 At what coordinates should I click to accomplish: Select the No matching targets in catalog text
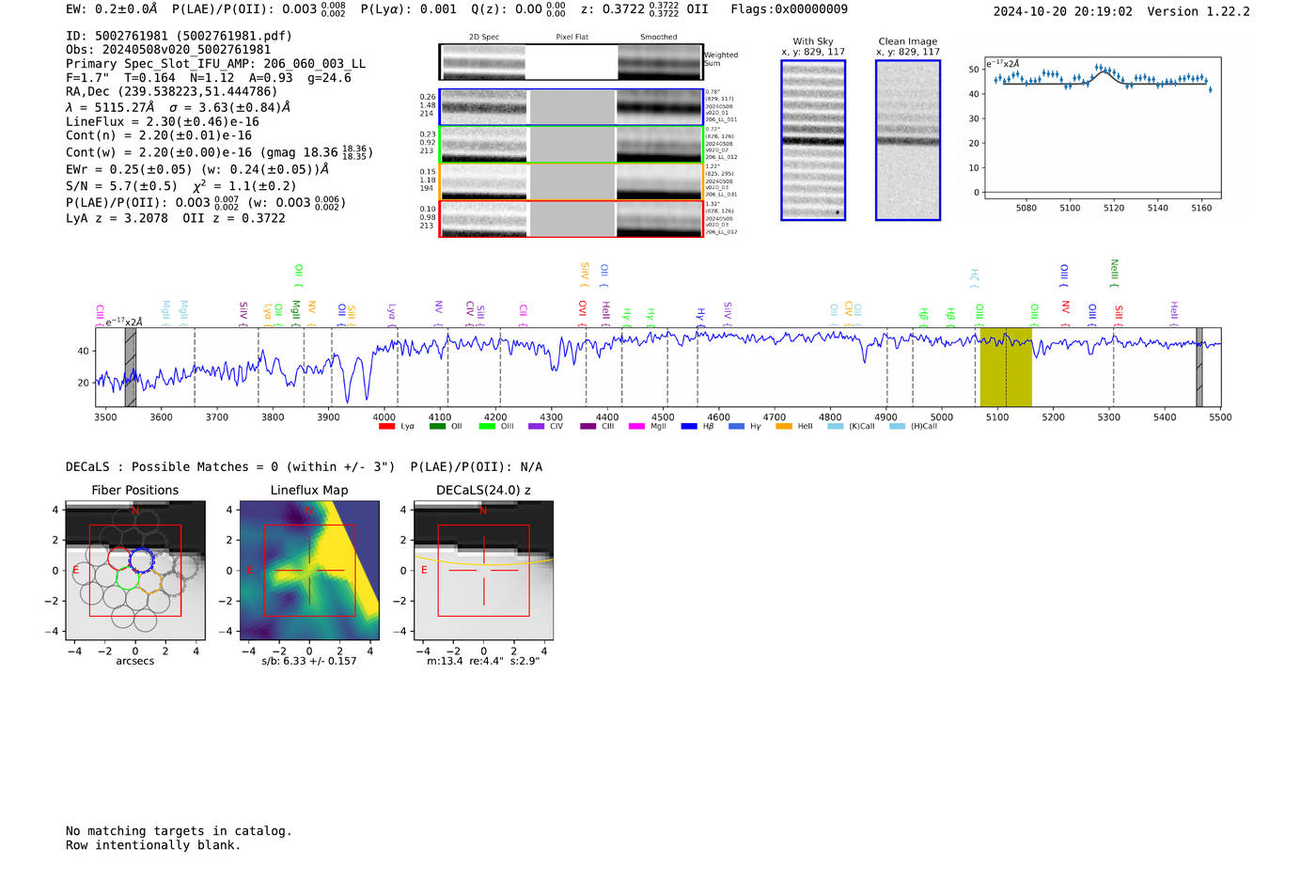pos(179,831)
